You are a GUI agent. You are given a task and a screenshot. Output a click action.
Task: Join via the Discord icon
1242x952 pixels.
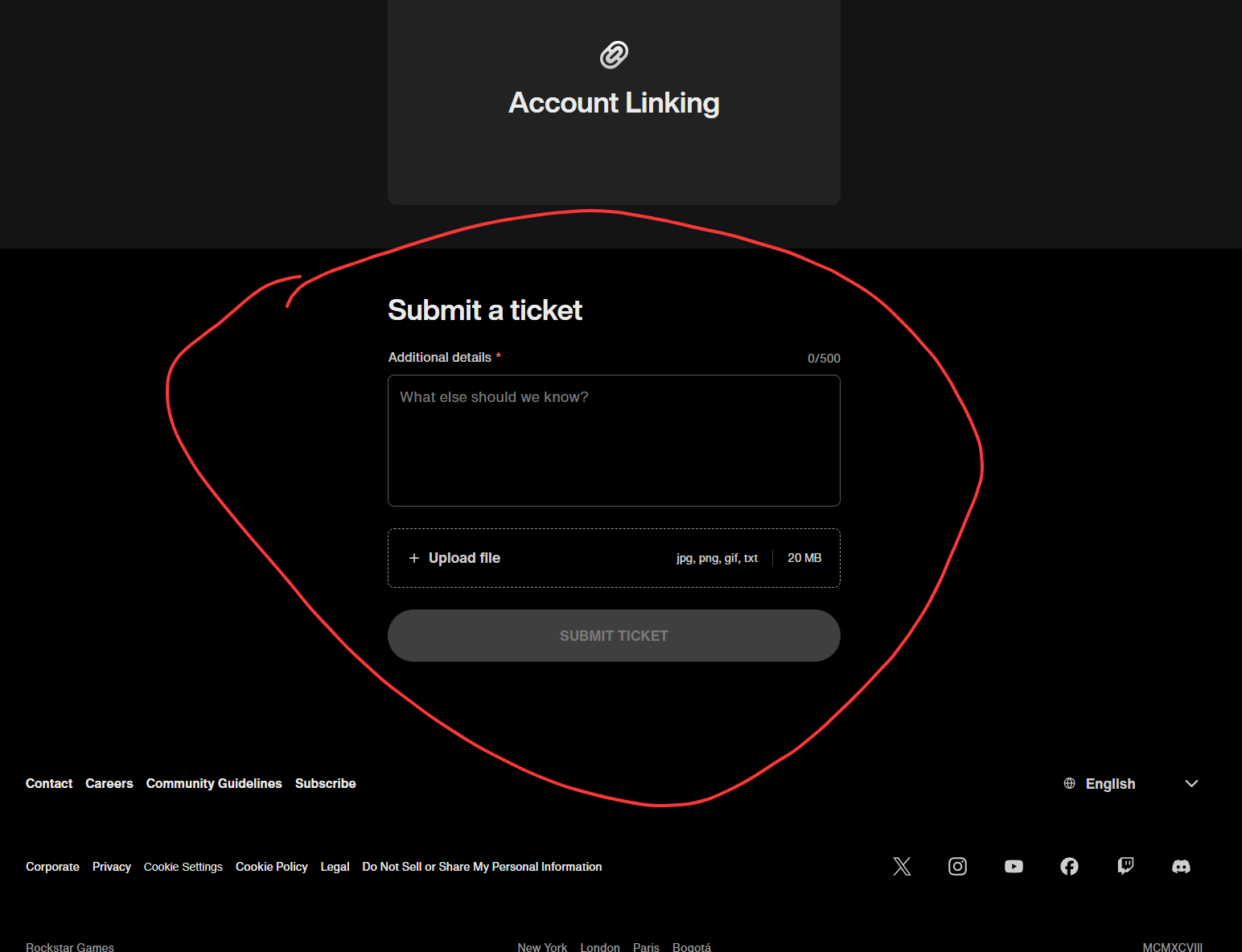pos(1181,866)
